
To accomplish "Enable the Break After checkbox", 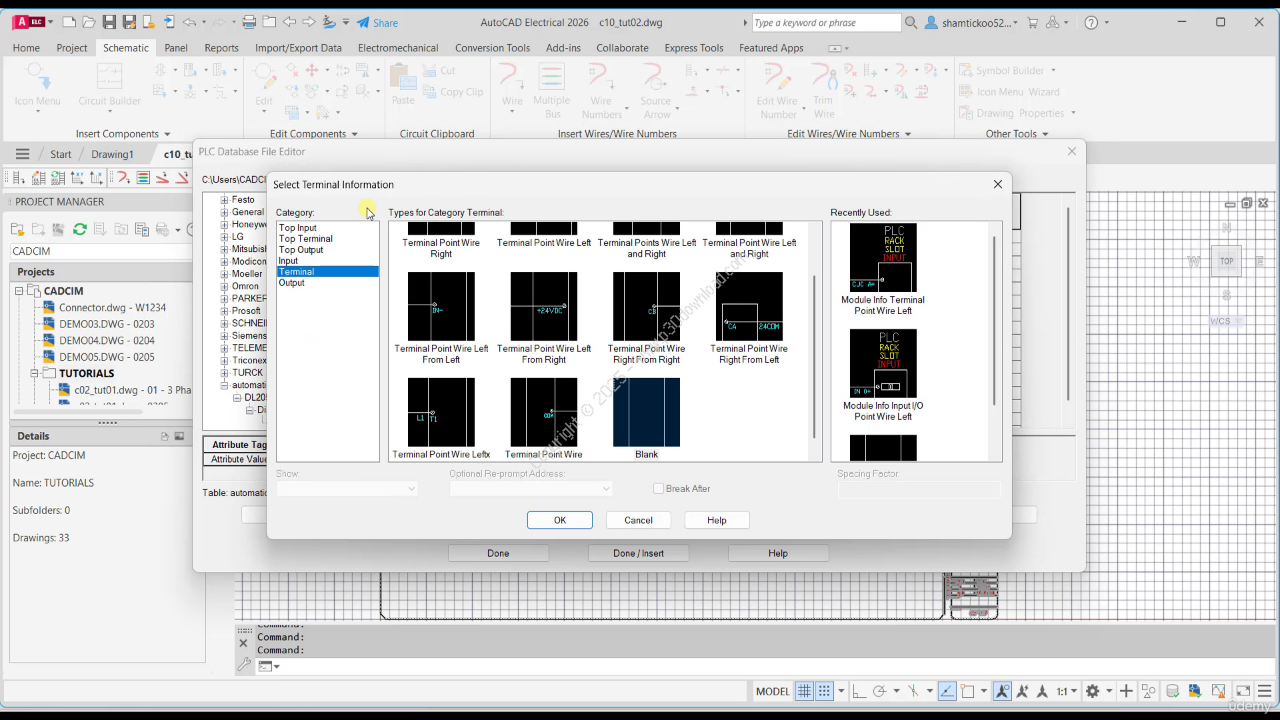I will pyautogui.click(x=658, y=489).
